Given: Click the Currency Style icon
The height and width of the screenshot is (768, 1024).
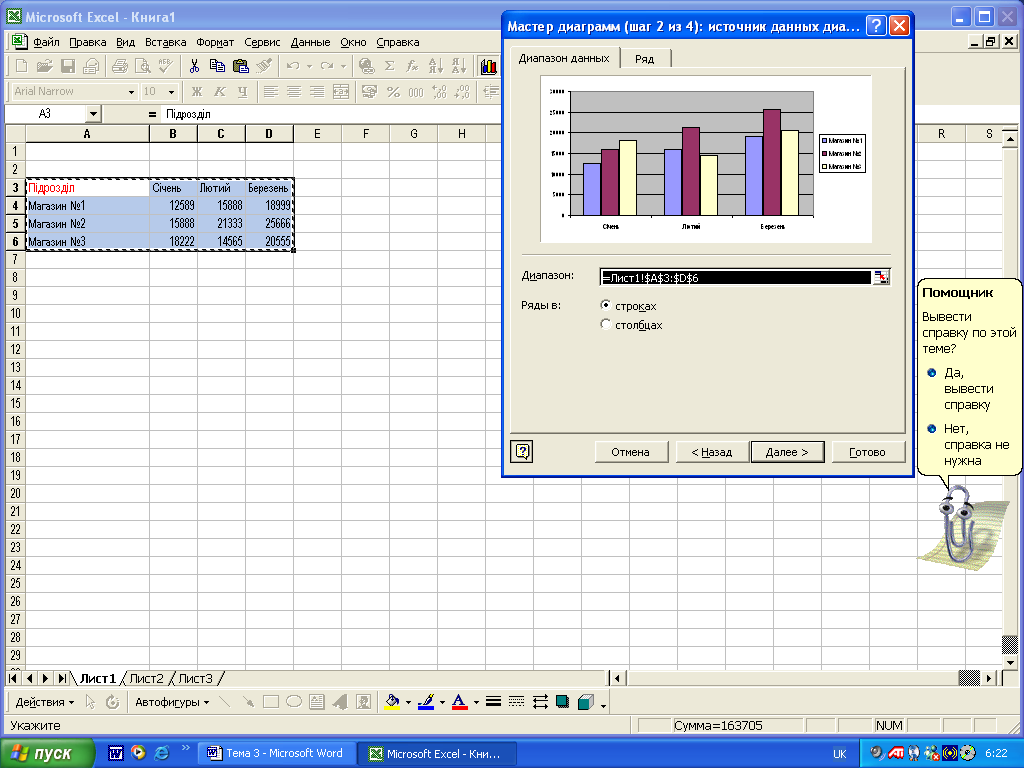Looking at the screenshot, I should click(x=370, y=92).
